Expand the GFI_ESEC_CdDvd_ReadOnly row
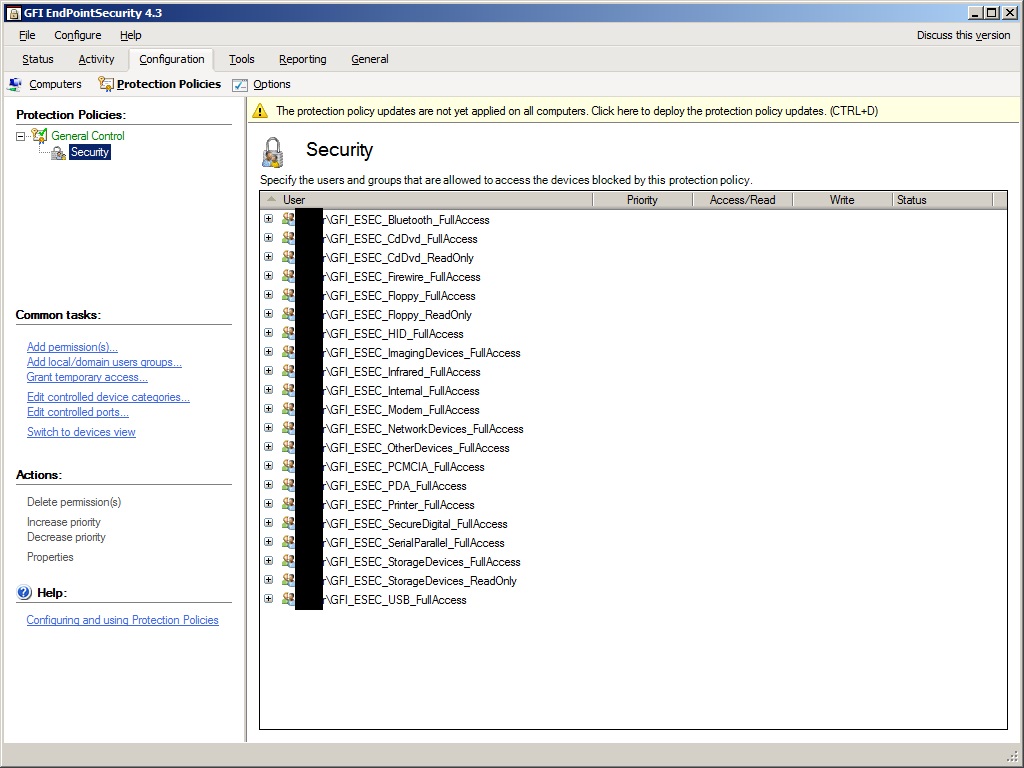 (268, 257)
